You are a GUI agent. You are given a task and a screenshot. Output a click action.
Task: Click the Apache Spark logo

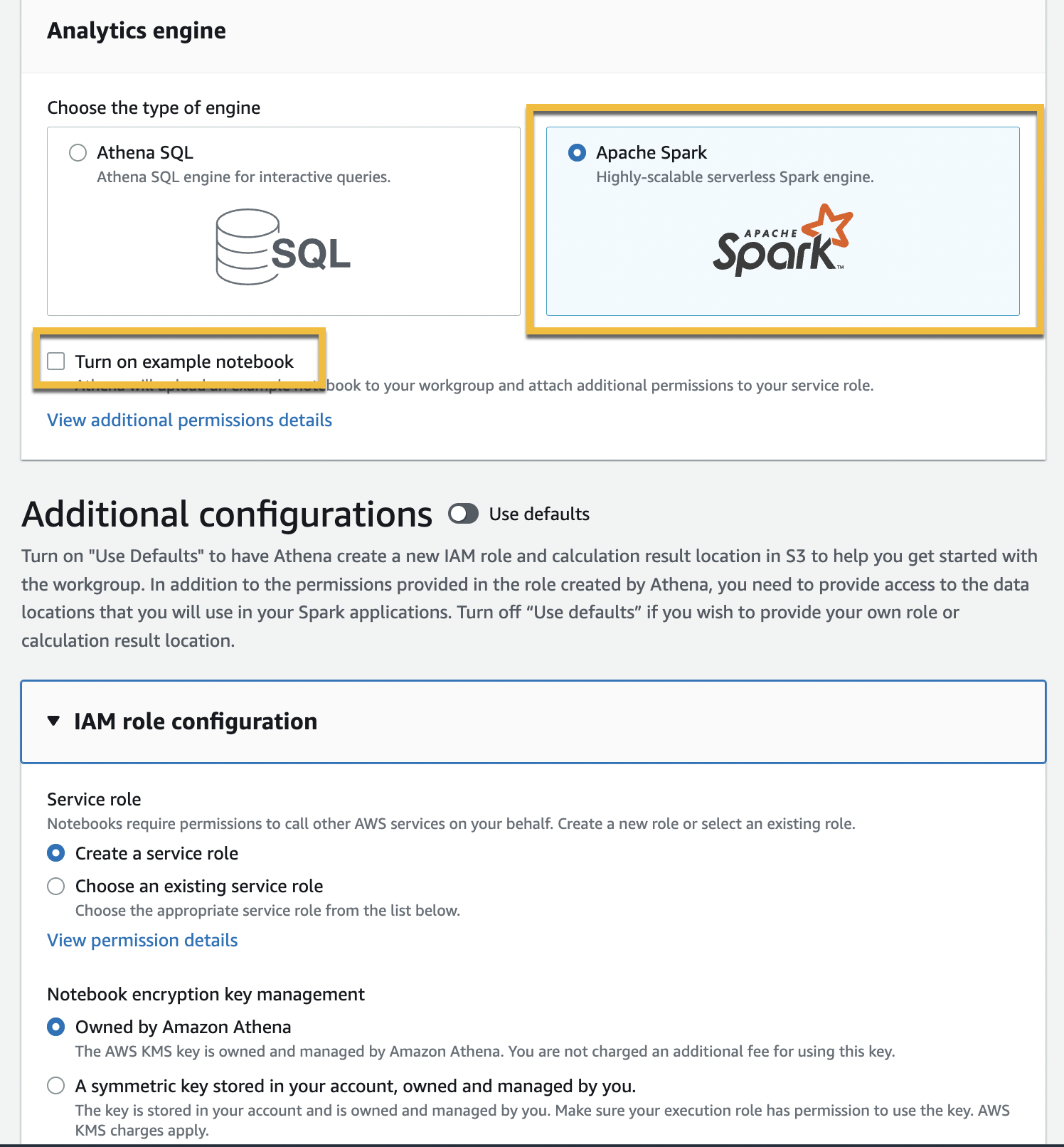tap(782, 240)
